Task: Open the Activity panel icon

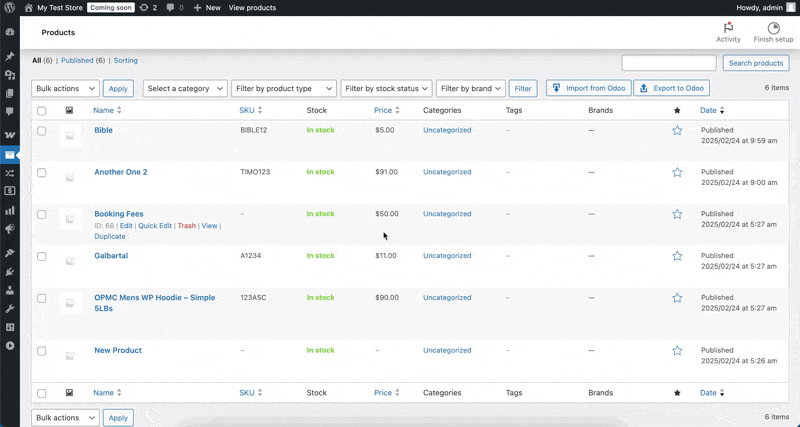Action: coord(728,32)
